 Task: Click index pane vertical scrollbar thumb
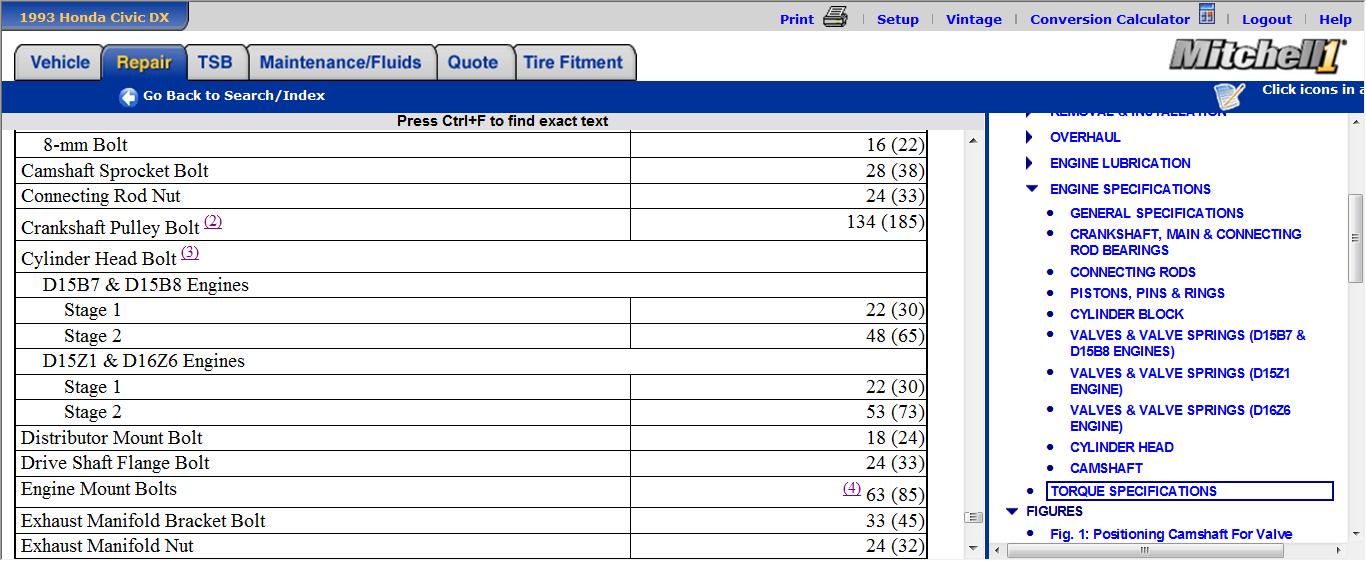pyautogui.click(x=1356, y=238)
